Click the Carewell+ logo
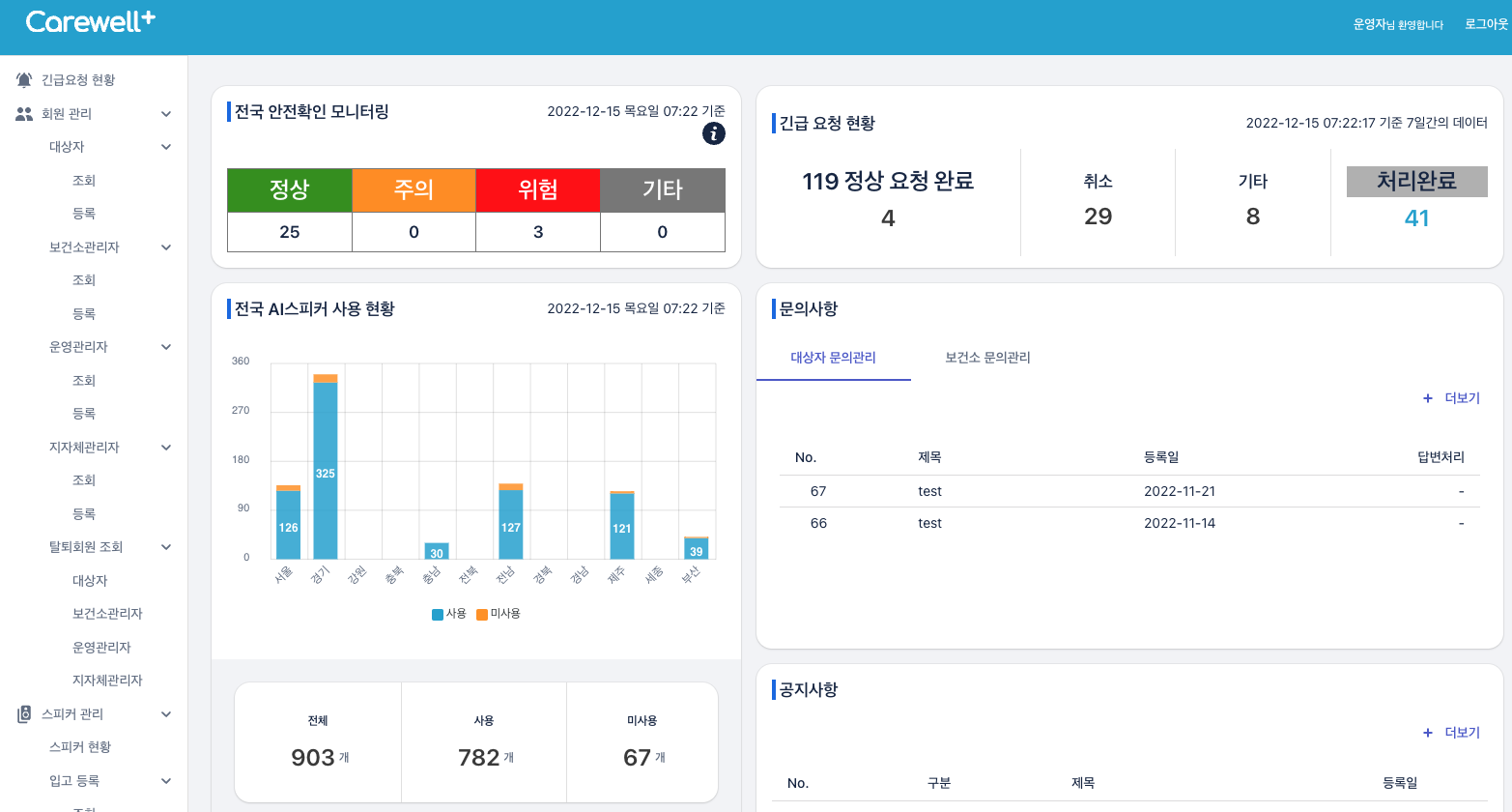Image resolution: width=1512 pixels, height=812 pixels. click(90, 22)
